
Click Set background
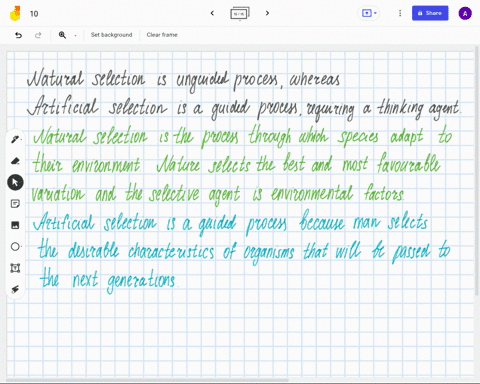pos(111,35)
